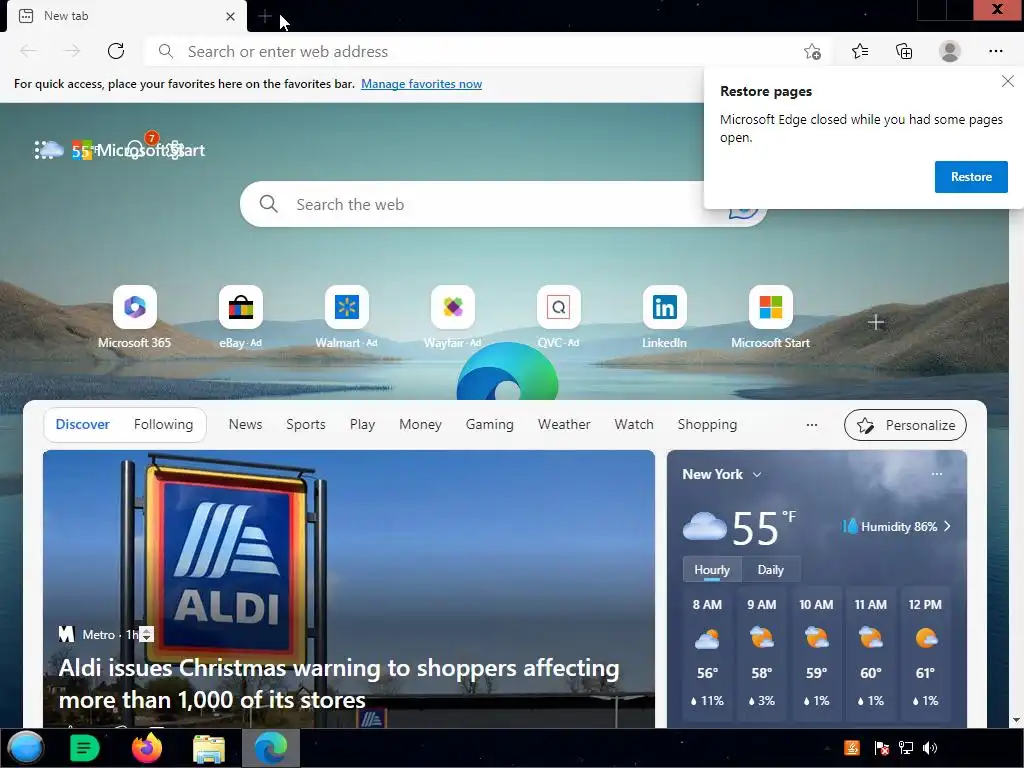The width and height of the screenshot is (1024, 768).
Task: Open the start menu orb
Action: click(25, 748)
